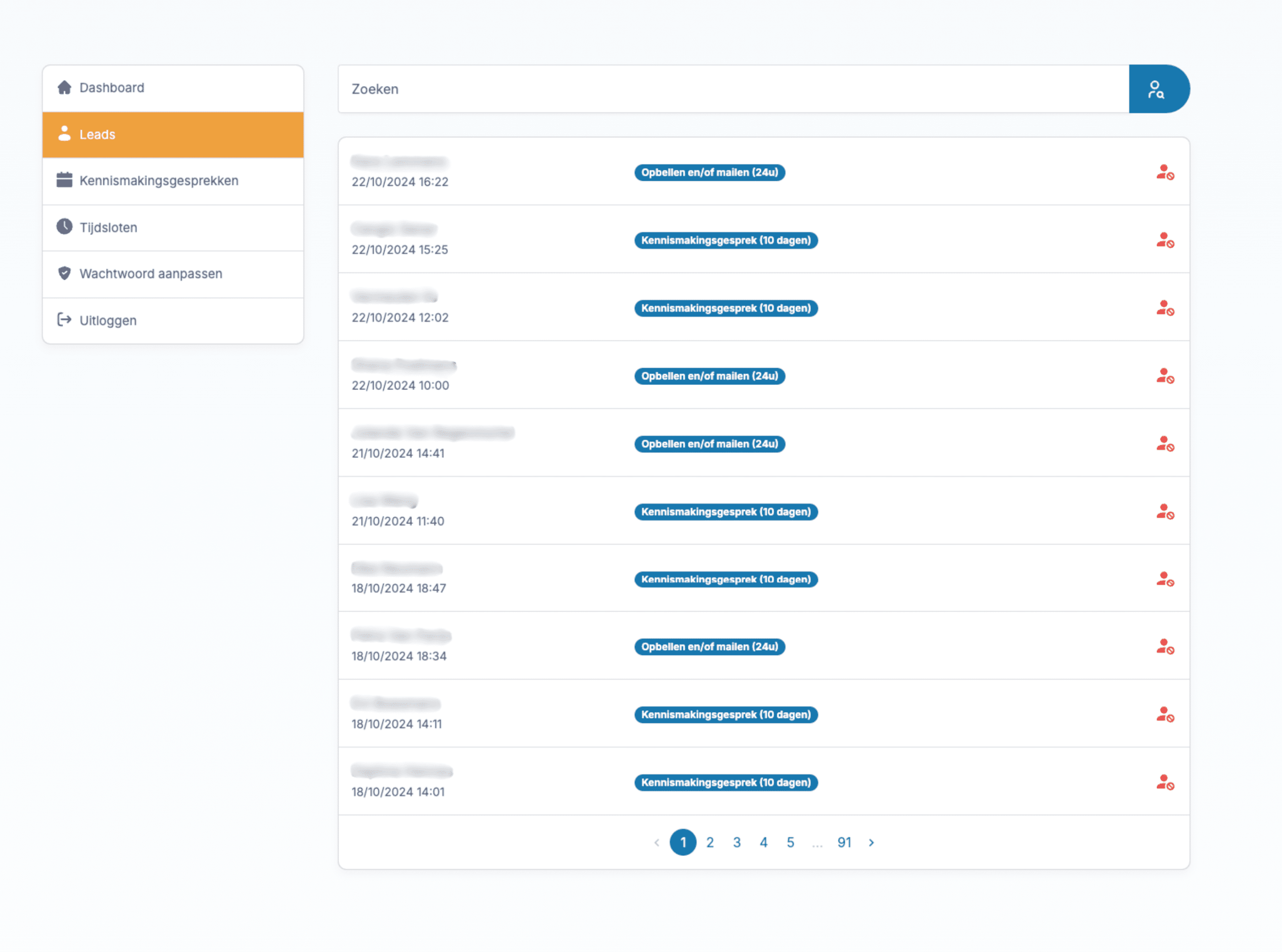Click the block-user icon for the 18/10/2024 14:01 lead

tap(1165, 783)
